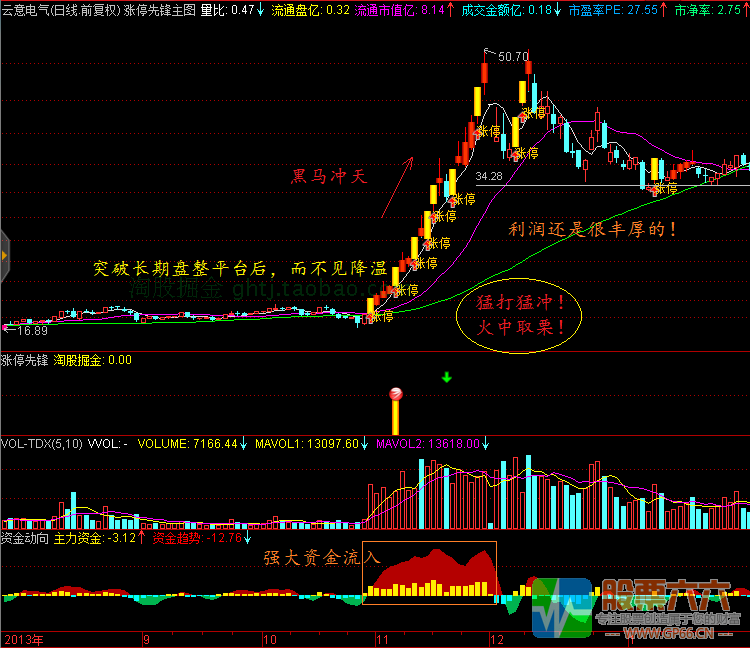Screen dimensions: 750x648
Task: Click the red up arrow beside 流通市值亿
Action: [x=452, y=9]
